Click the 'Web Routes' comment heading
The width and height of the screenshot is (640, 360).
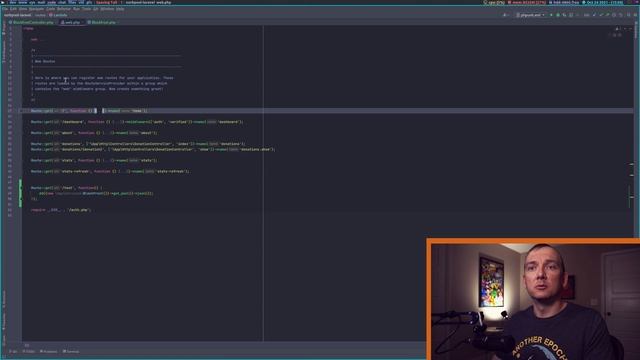(45, 61)
